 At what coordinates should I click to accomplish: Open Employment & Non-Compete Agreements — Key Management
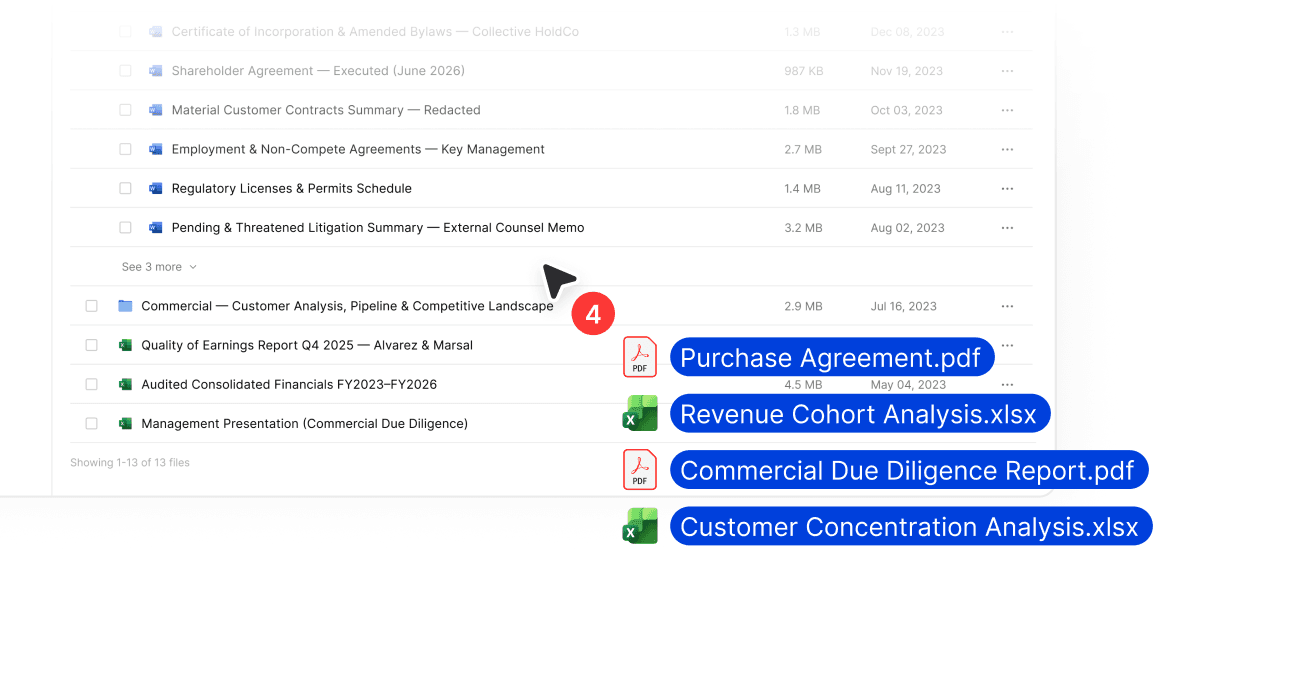point(358,149)
